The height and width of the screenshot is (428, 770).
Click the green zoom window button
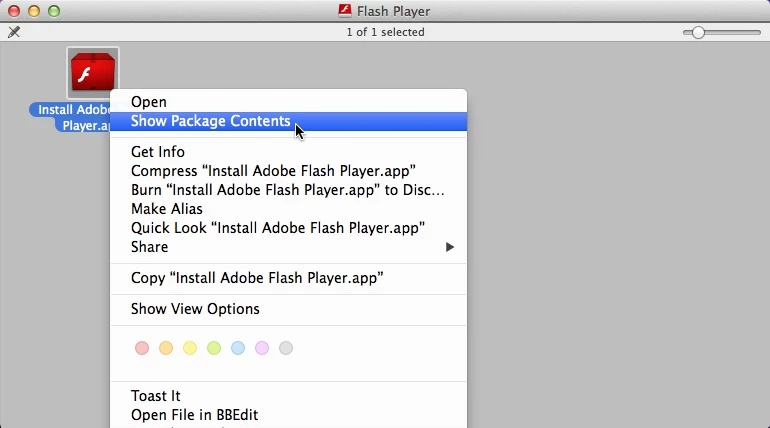(54, 11)
